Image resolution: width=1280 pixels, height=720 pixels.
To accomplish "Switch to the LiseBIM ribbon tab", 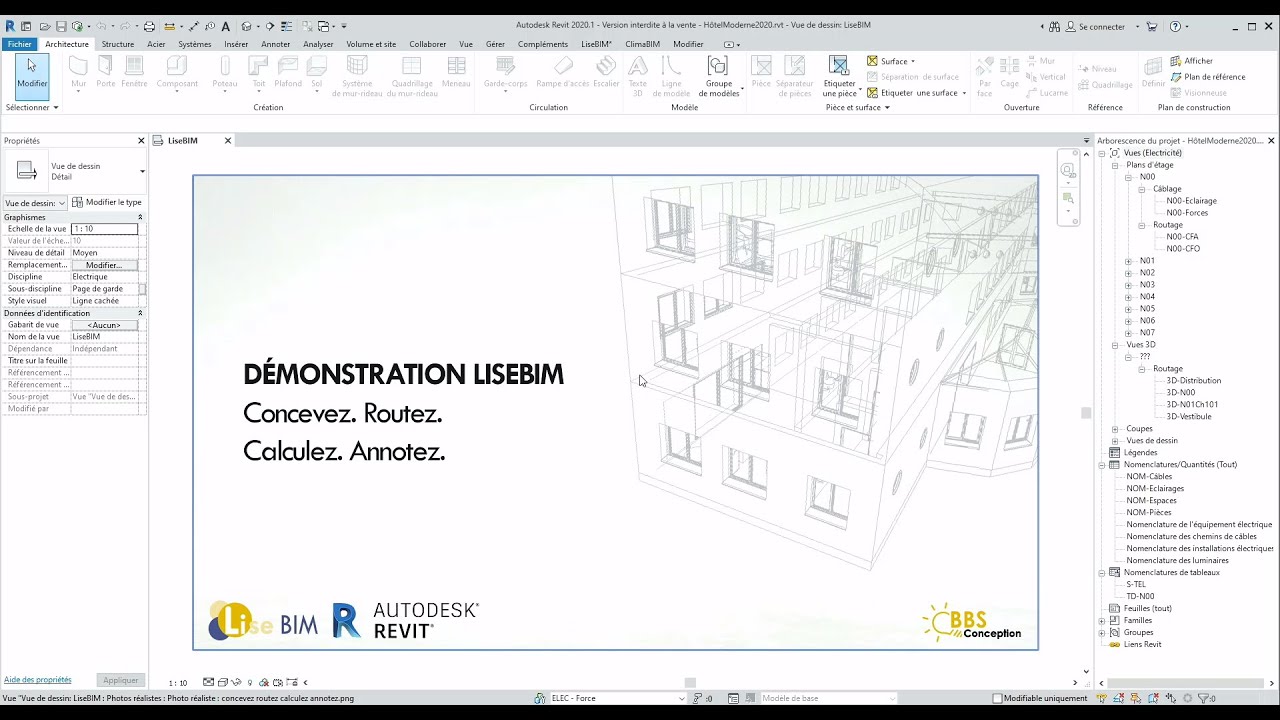I will click(597, 44).
